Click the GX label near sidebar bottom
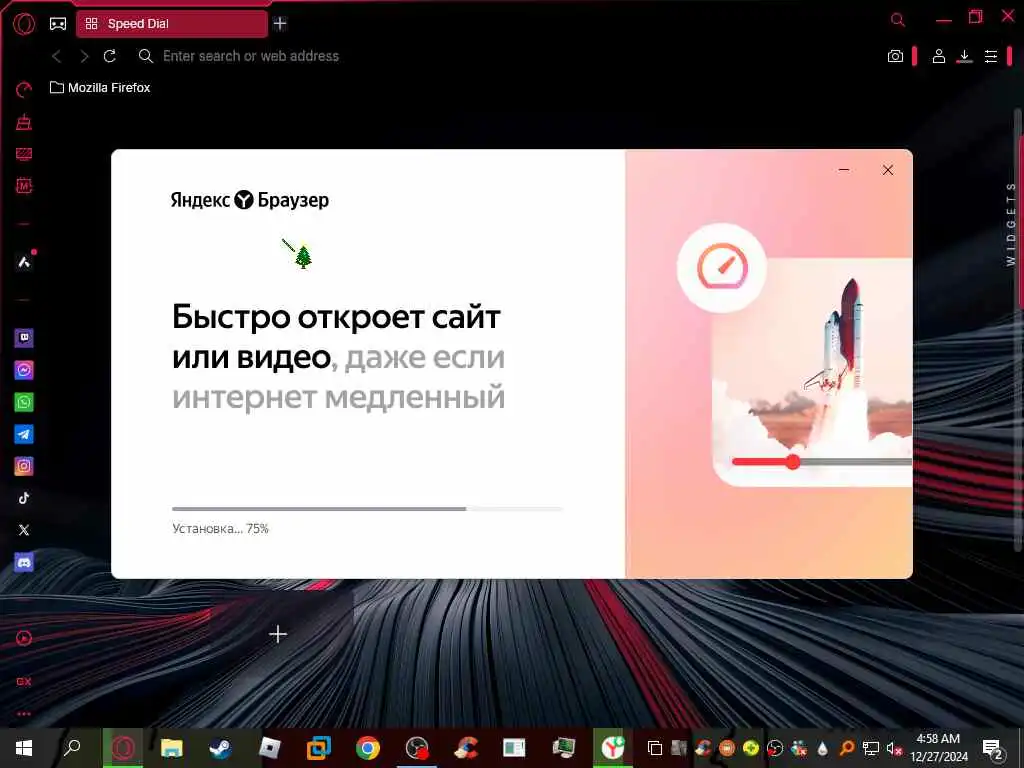The height and width of the screenshot is (768, 1024). (x=24, y=682)
